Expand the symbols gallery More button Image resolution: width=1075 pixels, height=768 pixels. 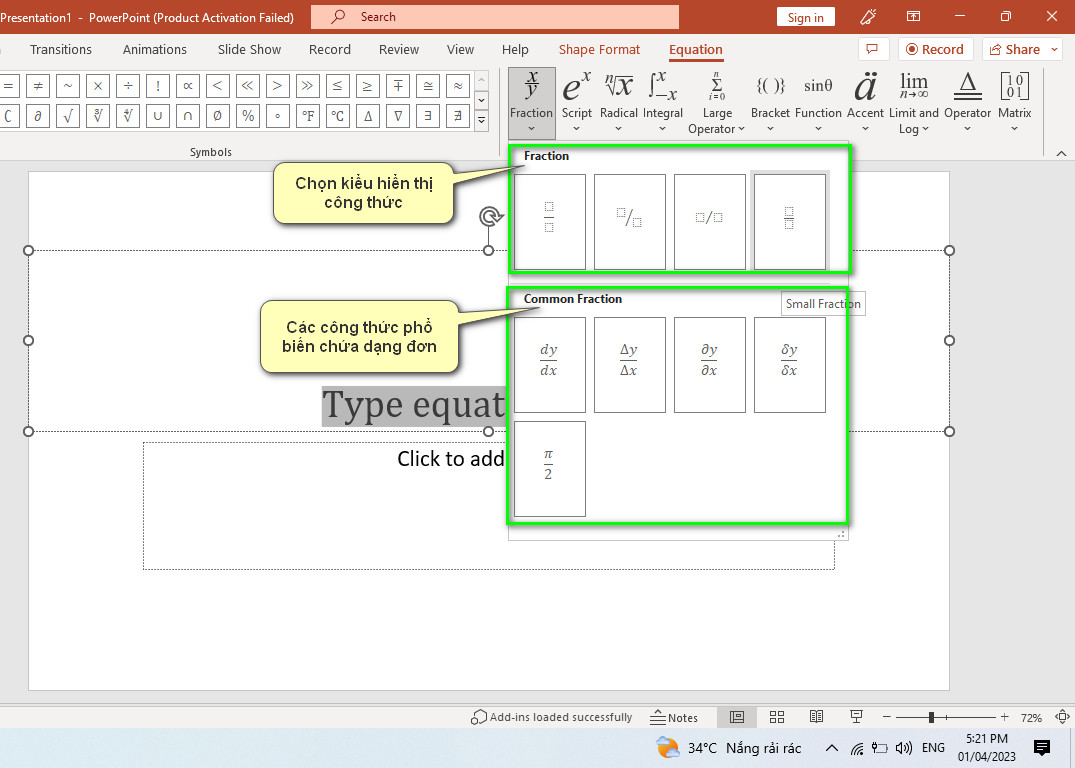tap(482, 121)
